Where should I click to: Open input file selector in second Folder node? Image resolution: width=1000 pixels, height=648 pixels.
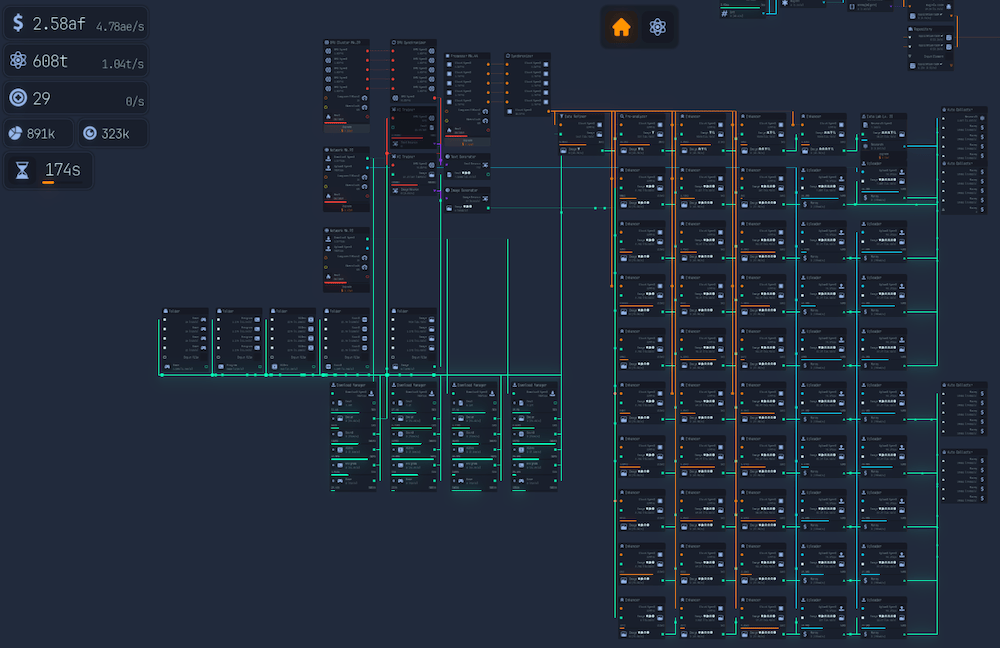[x=240, y=356]
